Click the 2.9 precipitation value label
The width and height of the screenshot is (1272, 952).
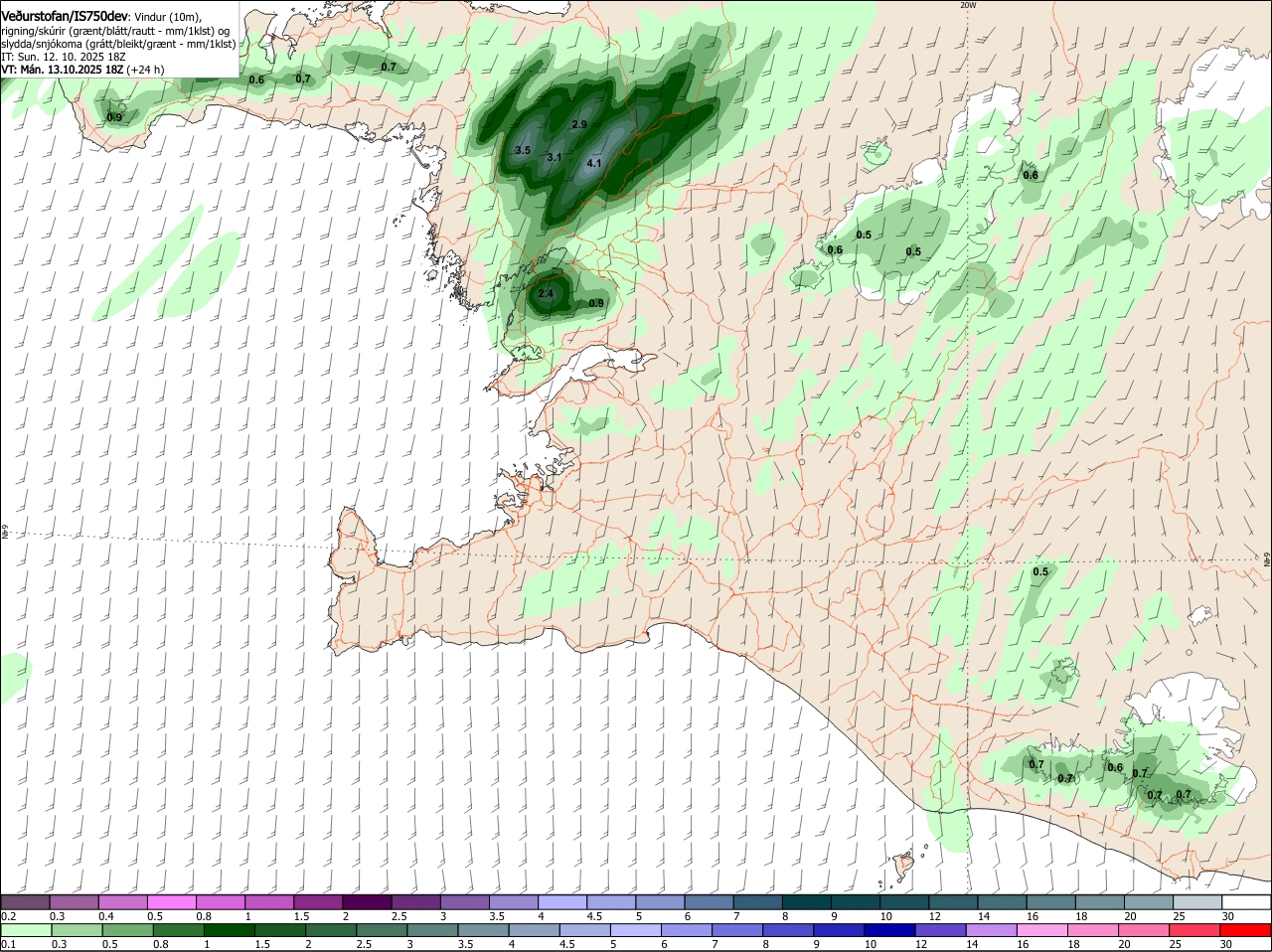point(580,124)
